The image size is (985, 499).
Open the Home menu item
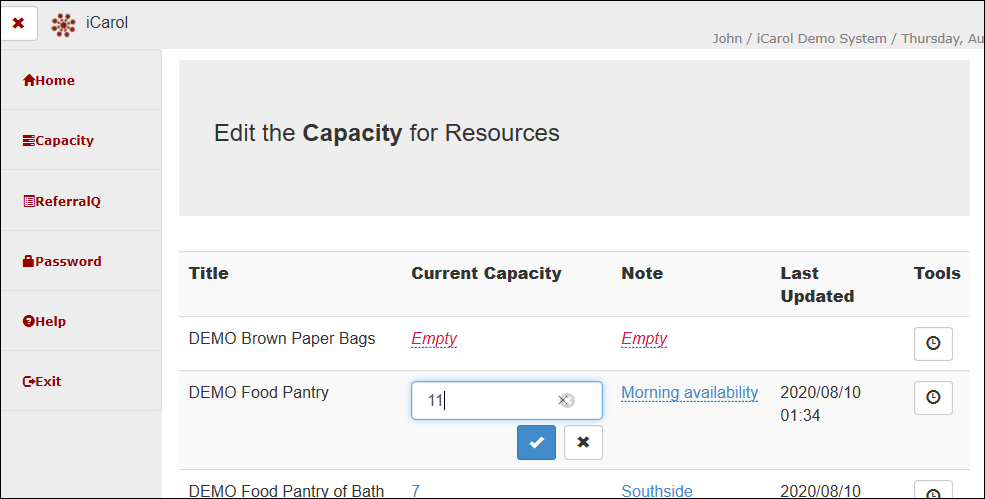click(x=49, y=81)
